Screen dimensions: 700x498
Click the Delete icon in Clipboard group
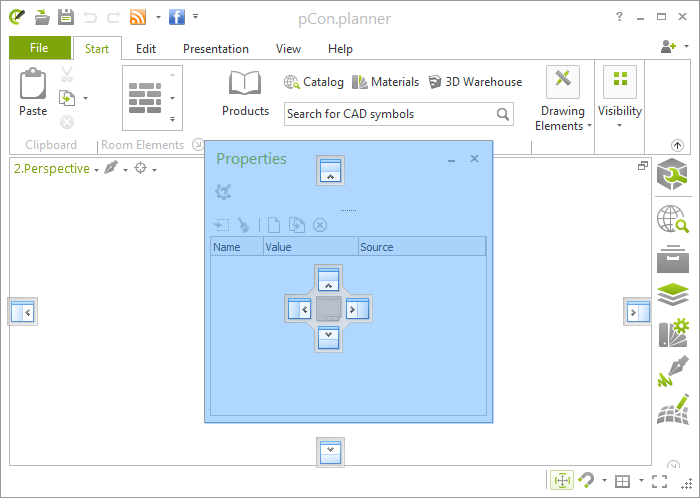tap(67, 122)
